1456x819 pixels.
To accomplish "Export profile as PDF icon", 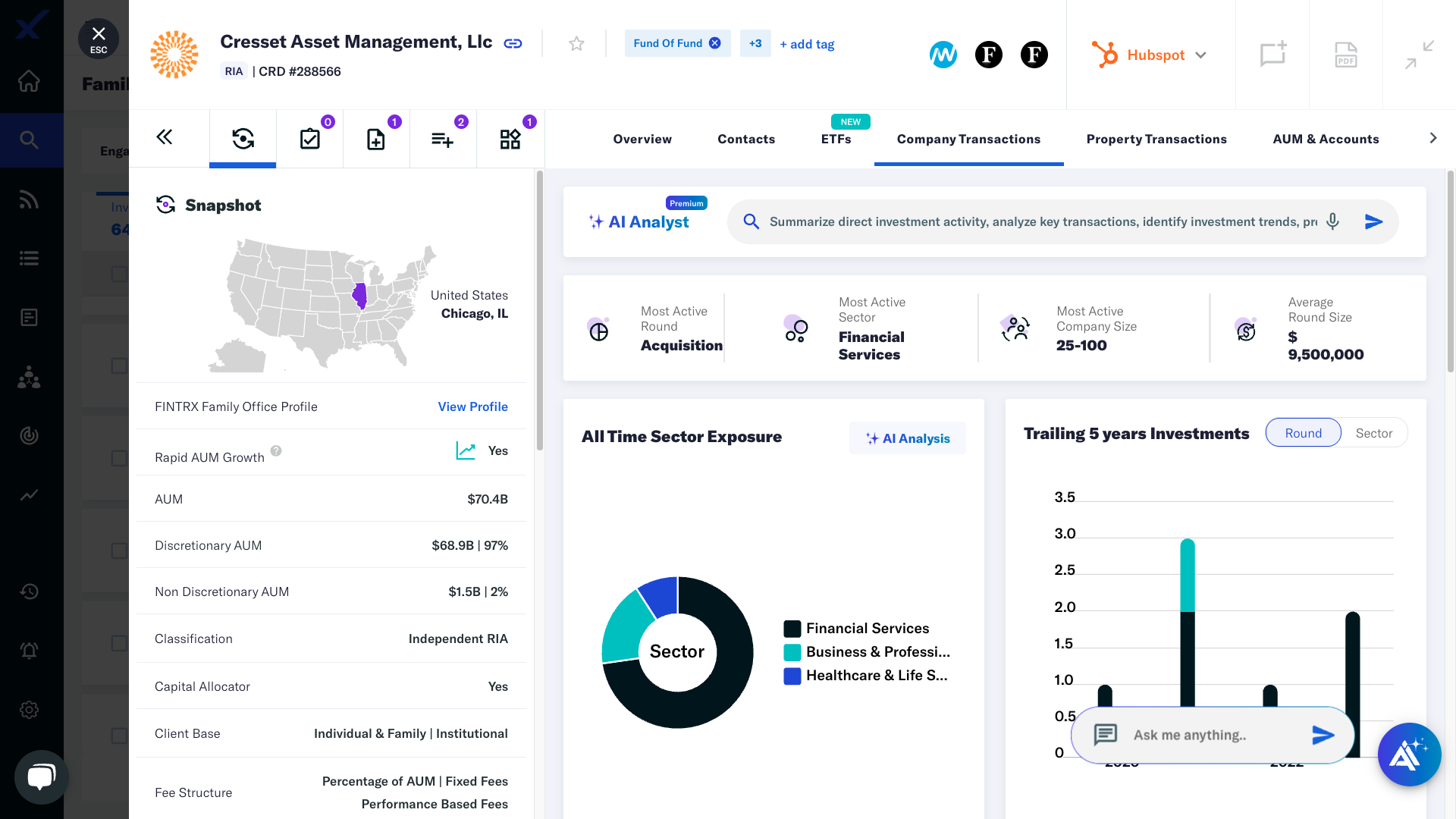I will coord(1345,55).
